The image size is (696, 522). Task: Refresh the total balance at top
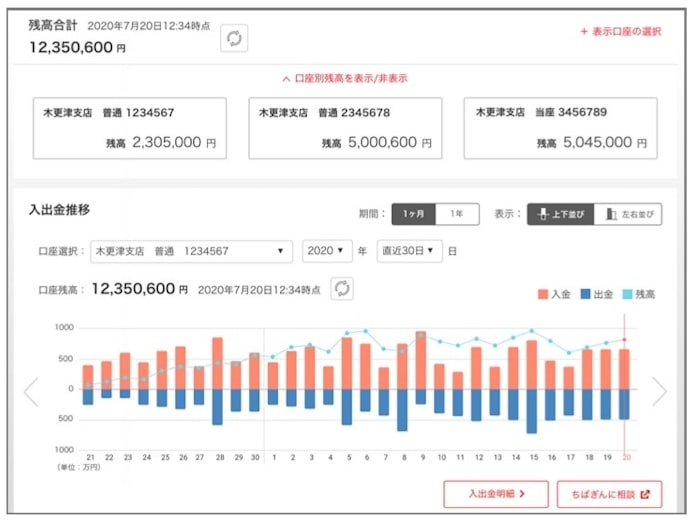tap(234, 39)
